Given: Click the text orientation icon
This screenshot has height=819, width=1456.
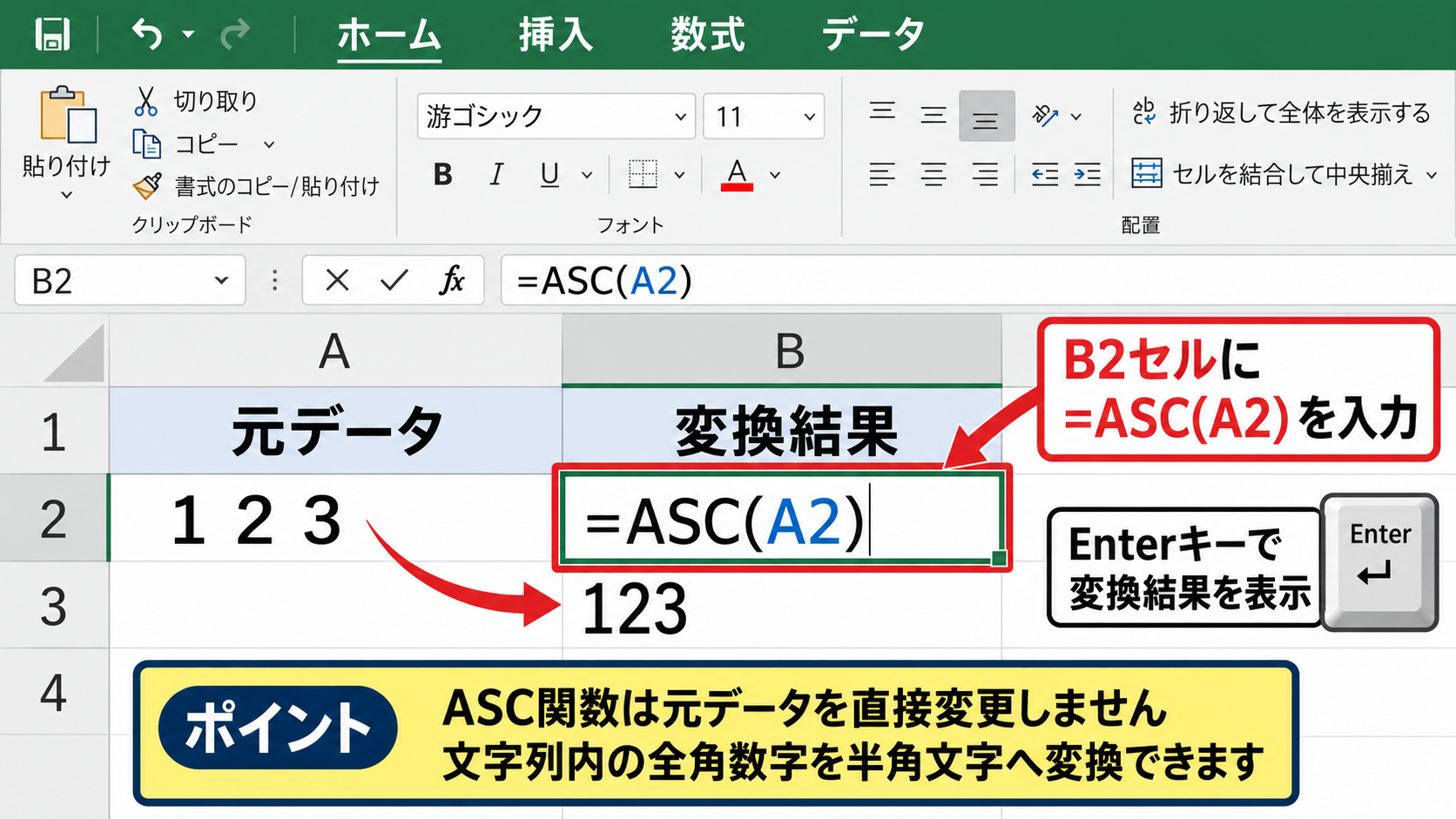Looking at the screenshot, I should (1044, 116).
